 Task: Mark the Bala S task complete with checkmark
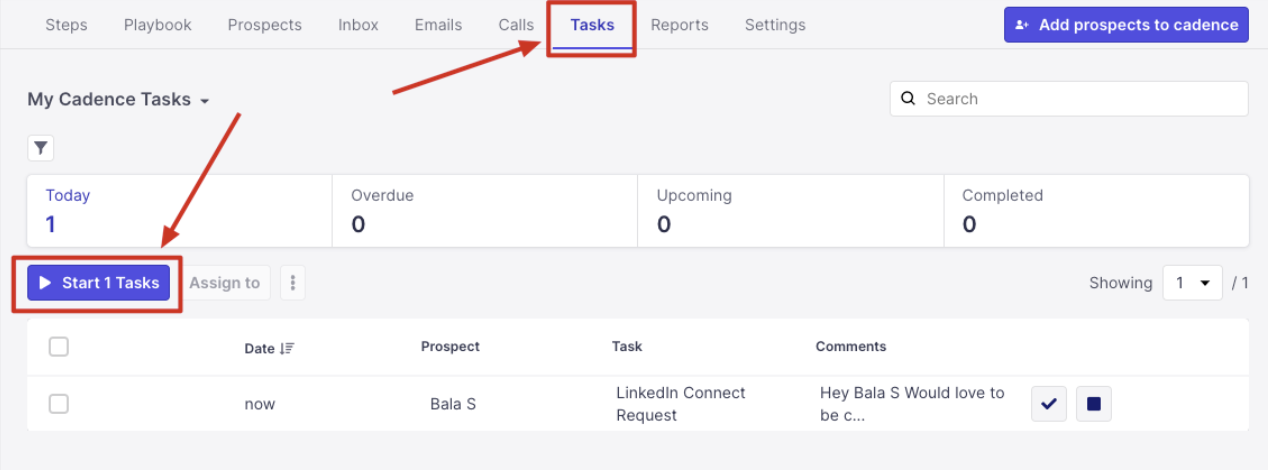(x=1049, y=404)
